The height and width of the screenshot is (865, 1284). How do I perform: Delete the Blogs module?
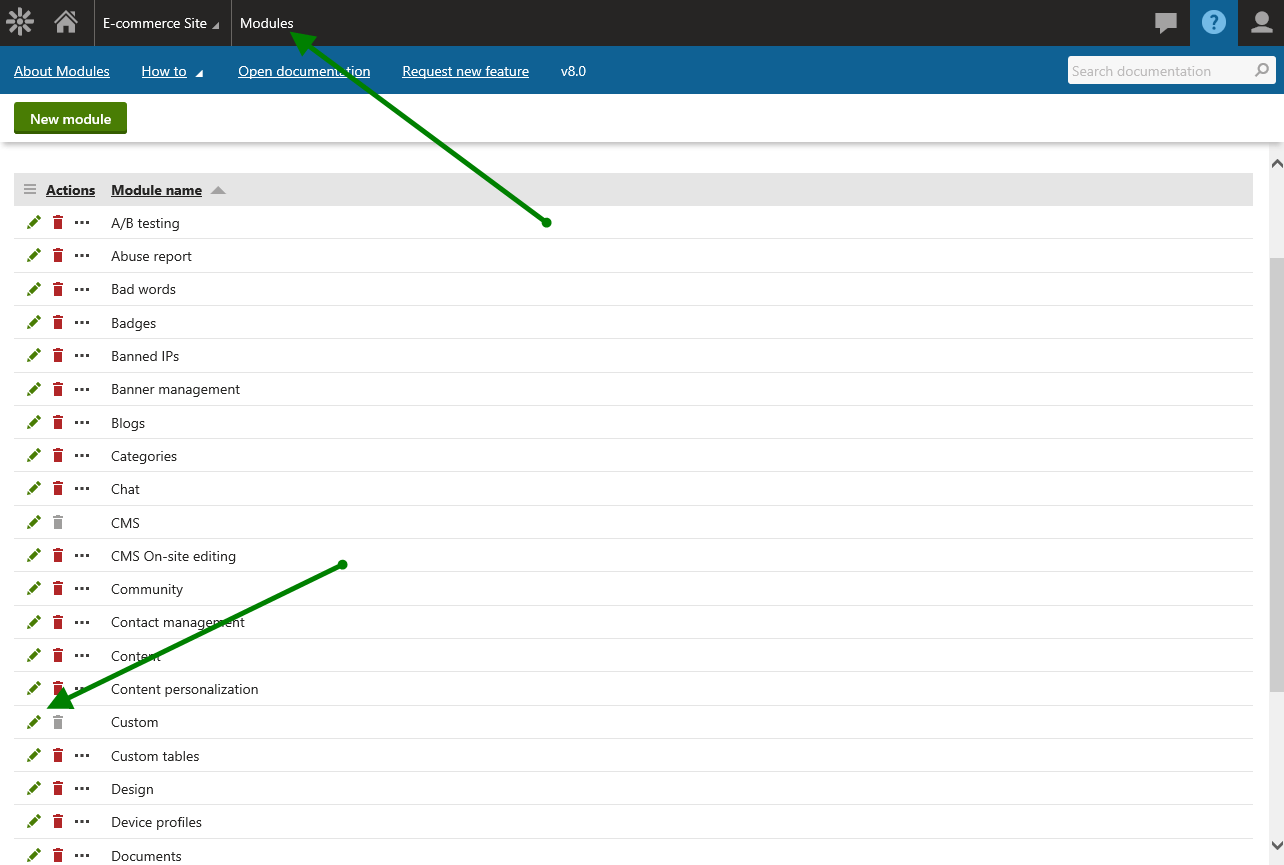click(58, 422)
